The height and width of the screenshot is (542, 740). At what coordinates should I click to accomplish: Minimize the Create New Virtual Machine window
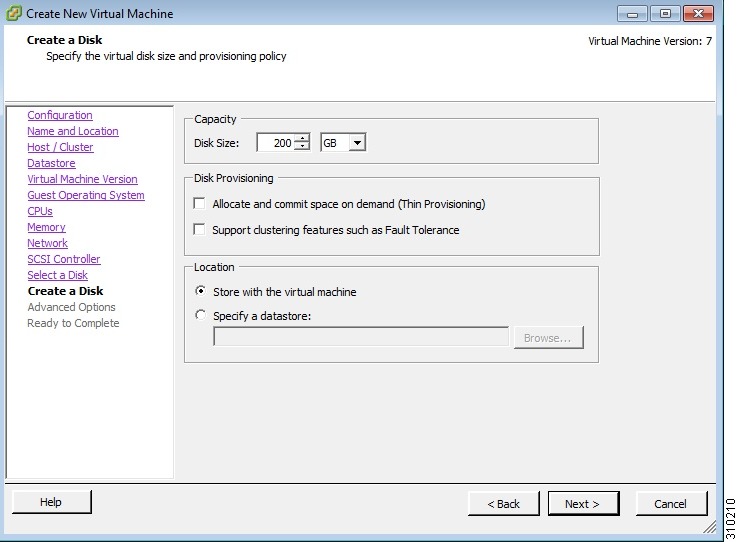[632, 14]
